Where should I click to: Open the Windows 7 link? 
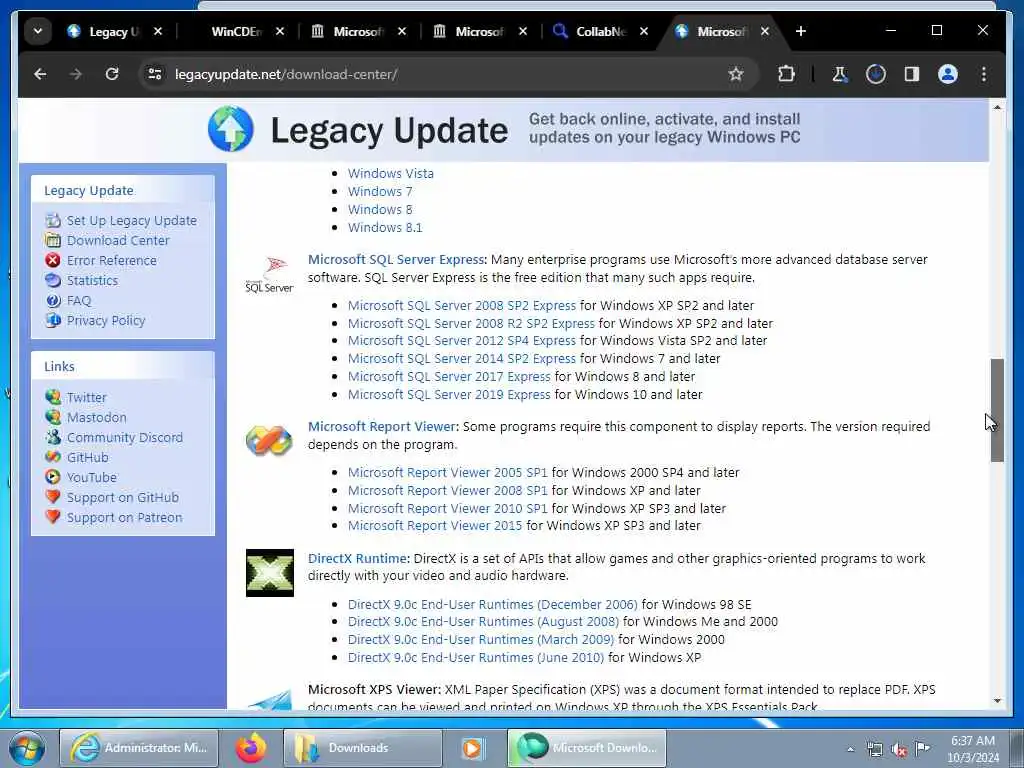point(380,191)
